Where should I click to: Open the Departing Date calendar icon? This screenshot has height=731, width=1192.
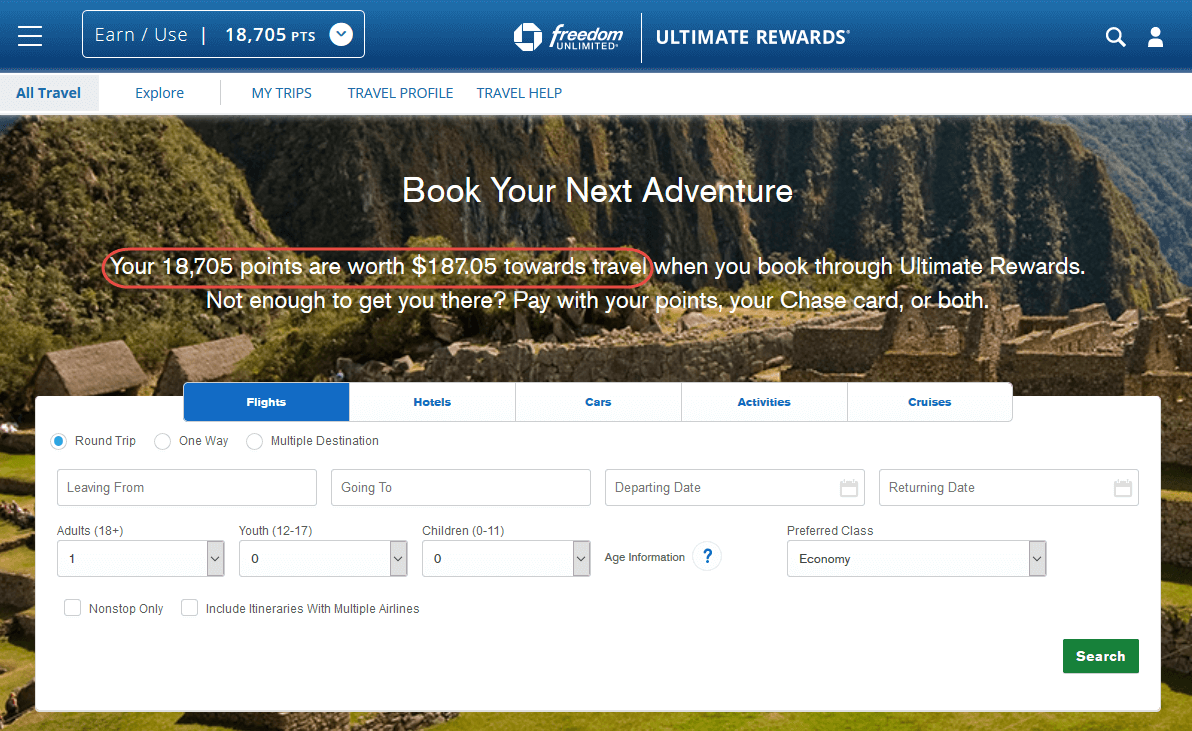pyautogui.click(x=848, y=488)
